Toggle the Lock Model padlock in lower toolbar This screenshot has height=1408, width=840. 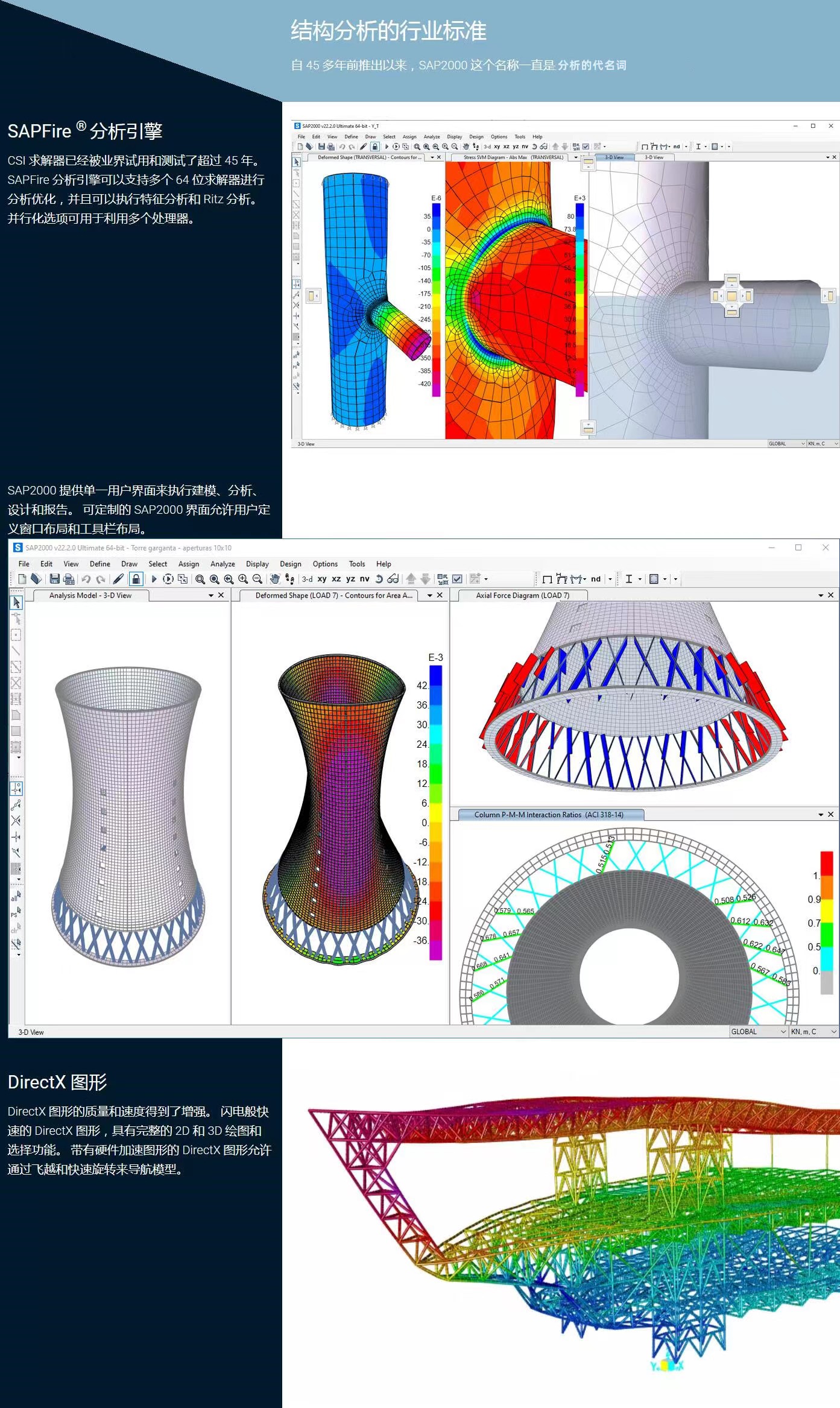[136, 579]
